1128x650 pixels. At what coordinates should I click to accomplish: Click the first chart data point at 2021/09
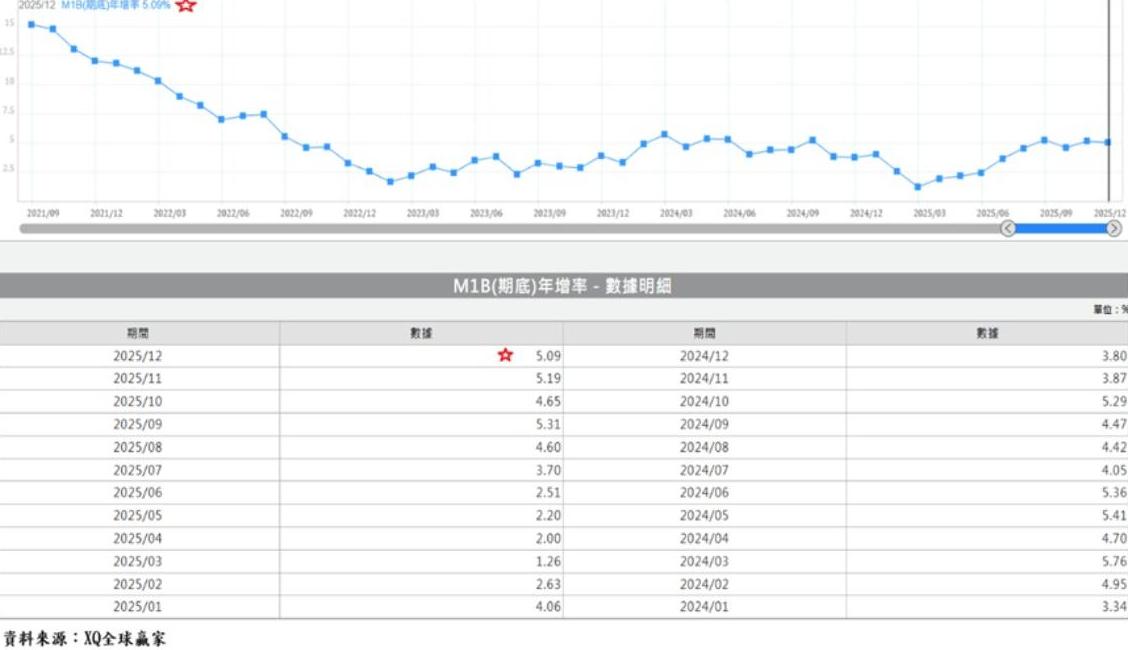tap(31, 24)
